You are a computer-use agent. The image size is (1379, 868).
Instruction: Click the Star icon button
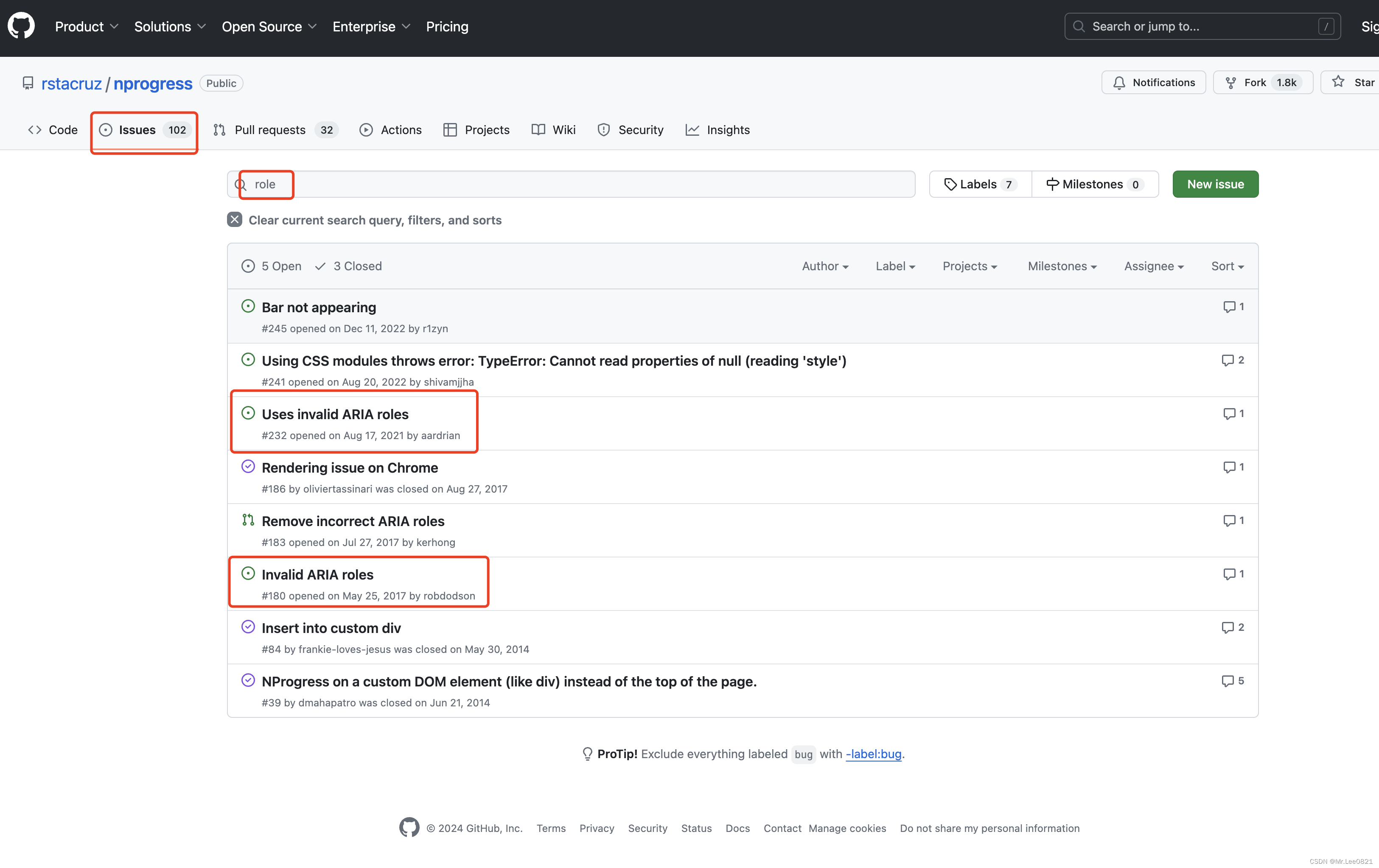[x=1338, y=82]
